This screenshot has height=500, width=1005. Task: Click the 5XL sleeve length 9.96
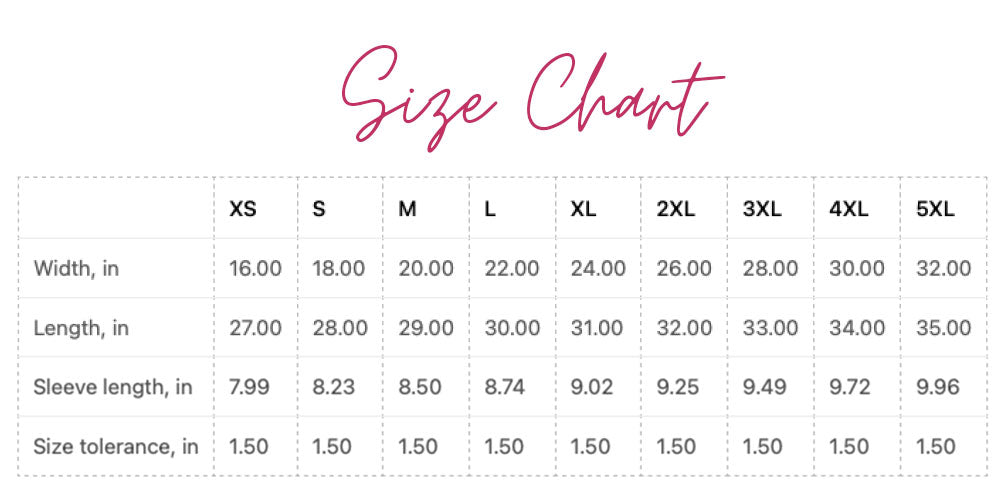pos(938,387)
